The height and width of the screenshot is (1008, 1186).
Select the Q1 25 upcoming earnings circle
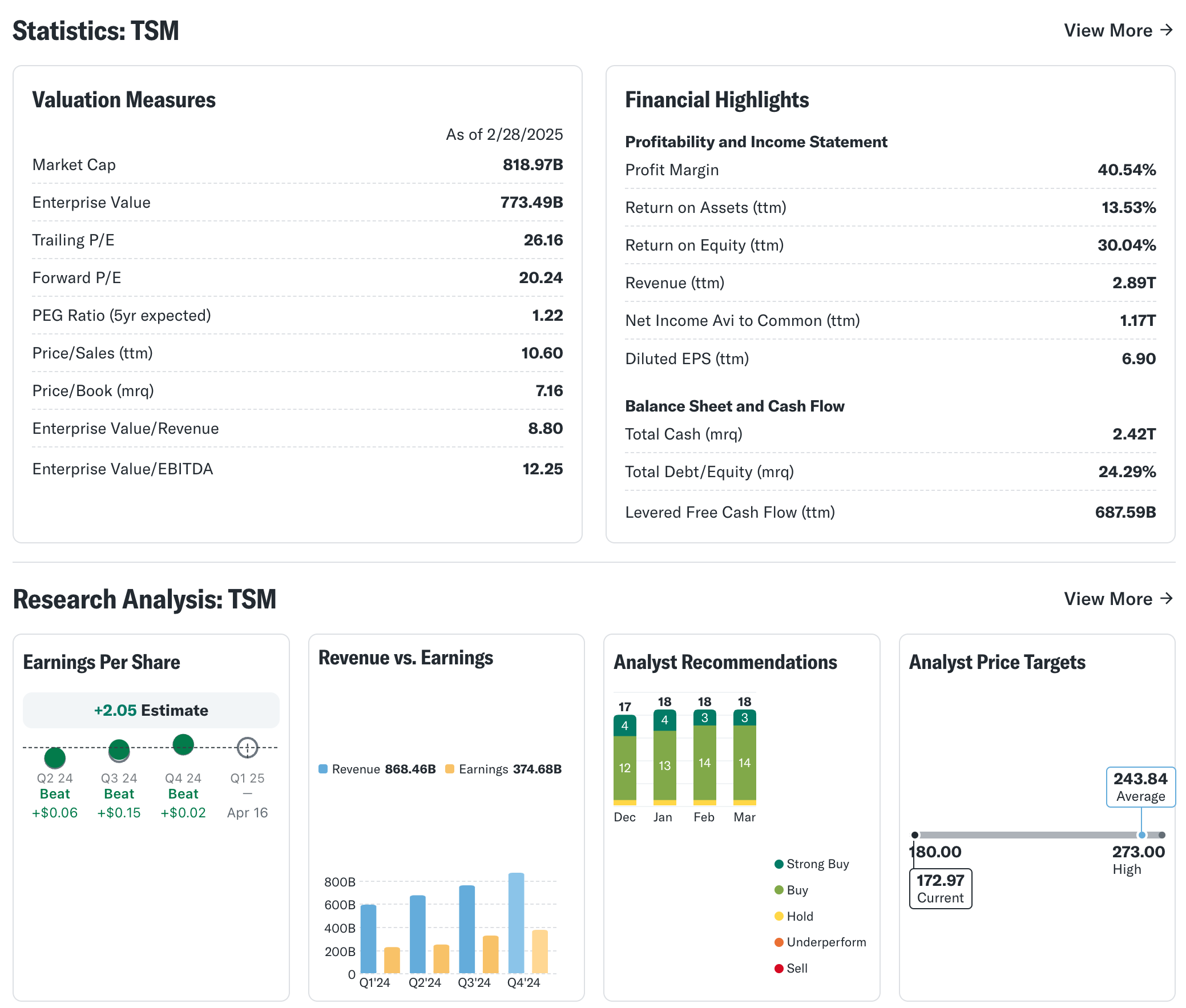247,747
